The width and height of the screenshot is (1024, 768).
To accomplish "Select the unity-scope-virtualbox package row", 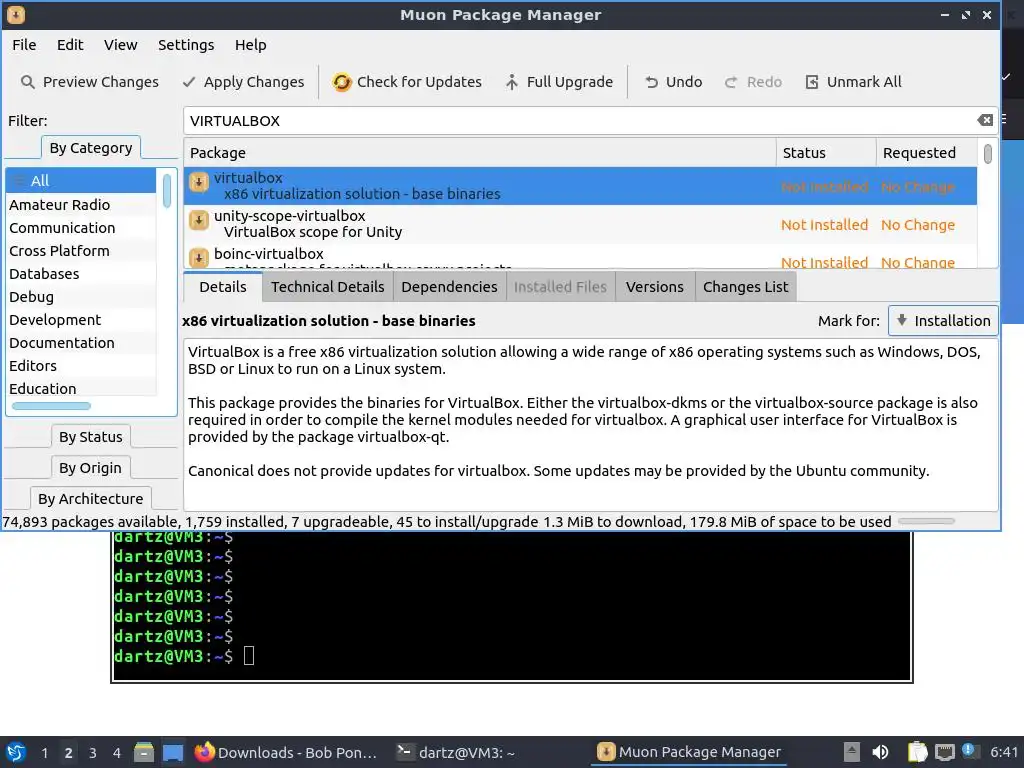I will [581, 224].
